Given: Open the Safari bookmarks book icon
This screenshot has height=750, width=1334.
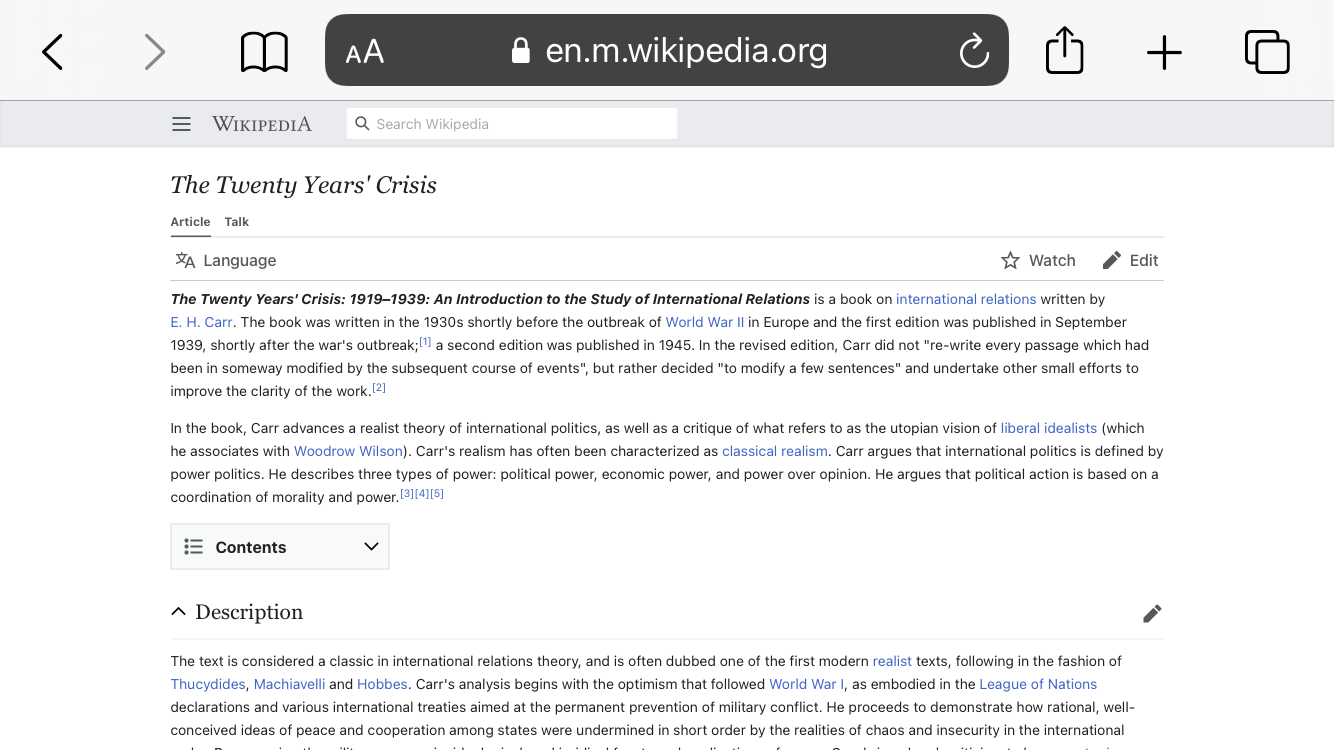Looking at the screenshot, I should pos(265,52).
